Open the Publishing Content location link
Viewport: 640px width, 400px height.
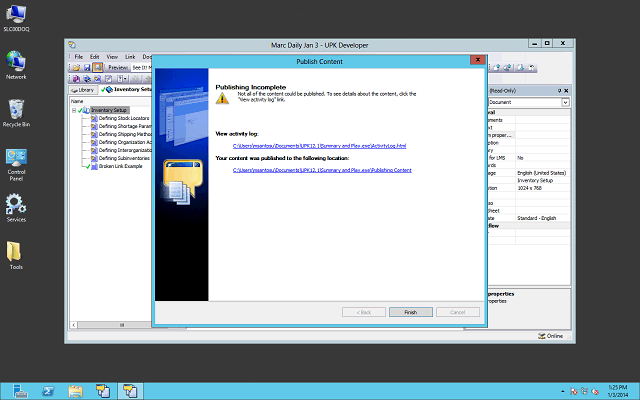tap(322, 170)
